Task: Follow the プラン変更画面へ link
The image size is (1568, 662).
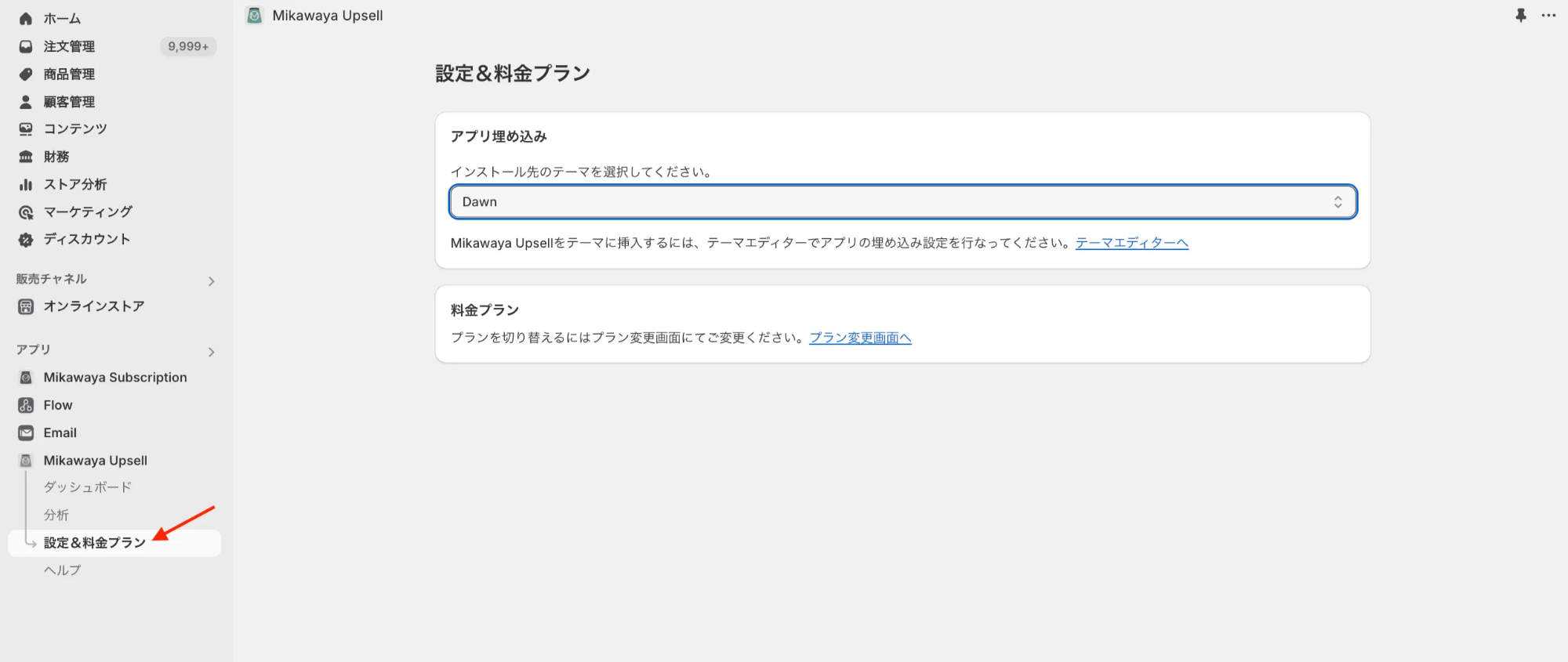Action: pyautogui.click(x=860, y=338)
